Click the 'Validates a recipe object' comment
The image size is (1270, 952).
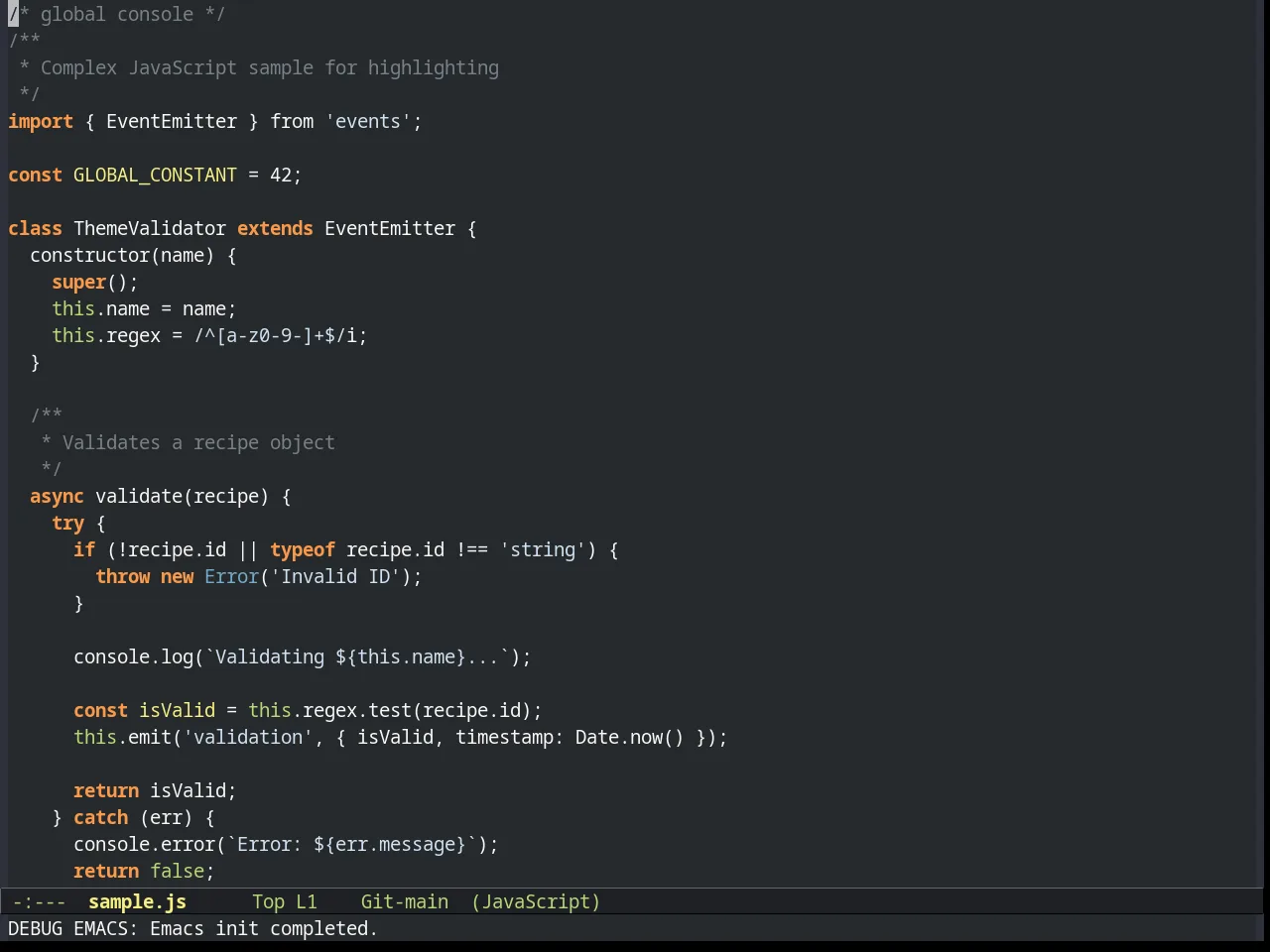[x=198, y=442]
